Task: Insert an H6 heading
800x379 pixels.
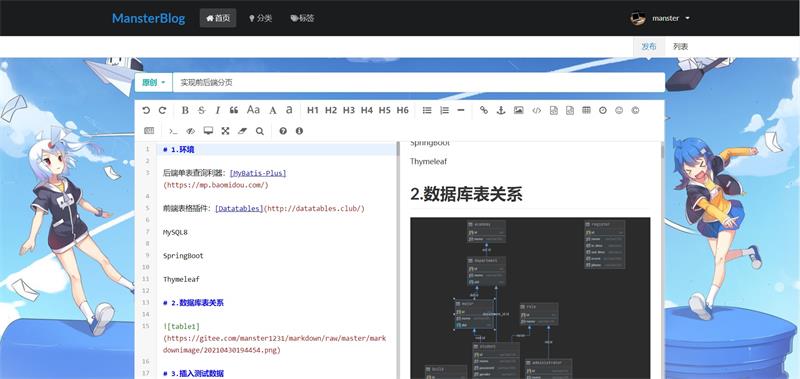Action: 403,110
